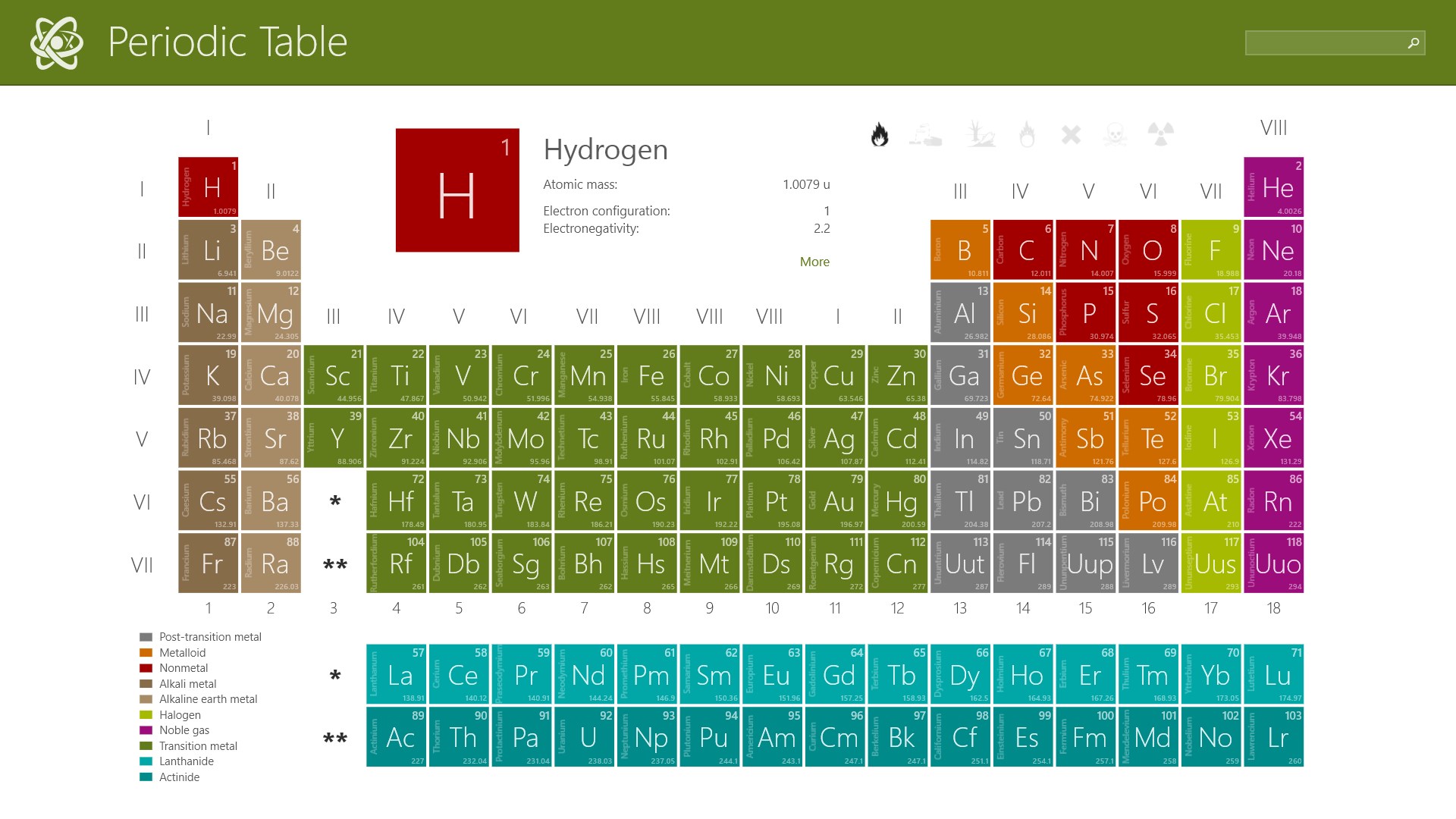The height and width of the screenshot is (819, 1456).
Task: Click the Periodic Table atom logo
Action: 57,42
